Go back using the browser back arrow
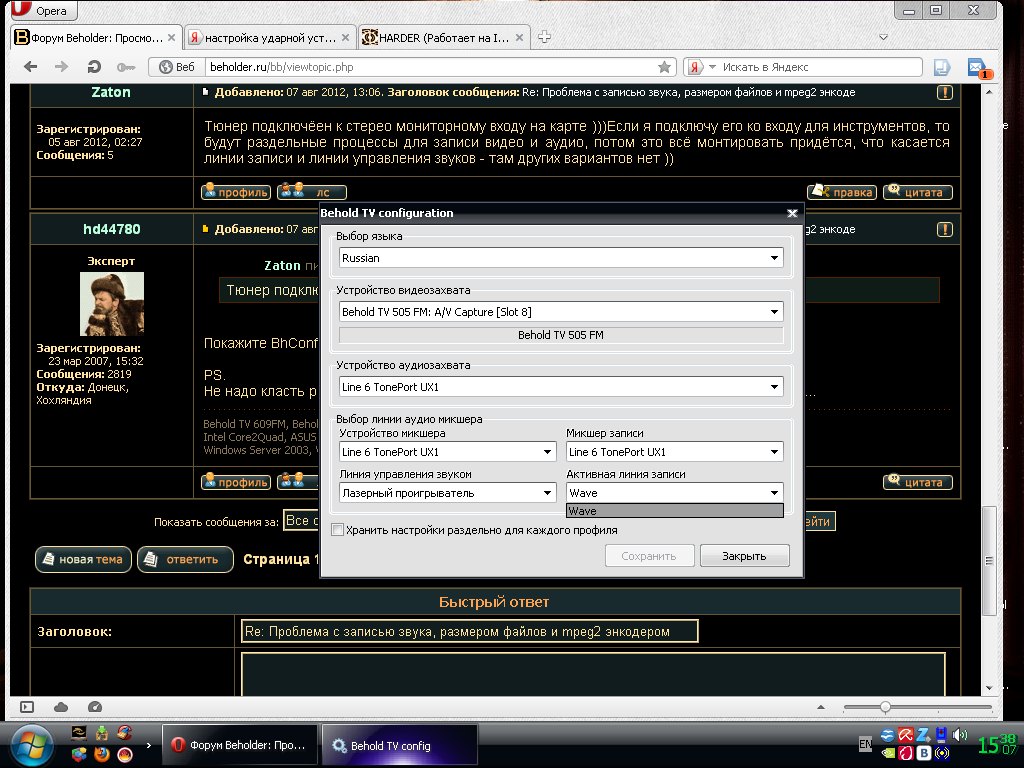Screen dimensions: 1024x768 pos(30,67)
